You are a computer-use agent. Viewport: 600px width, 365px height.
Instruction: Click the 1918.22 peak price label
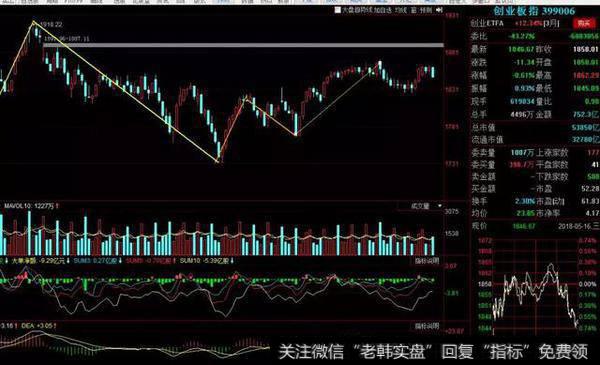point(51,24)
